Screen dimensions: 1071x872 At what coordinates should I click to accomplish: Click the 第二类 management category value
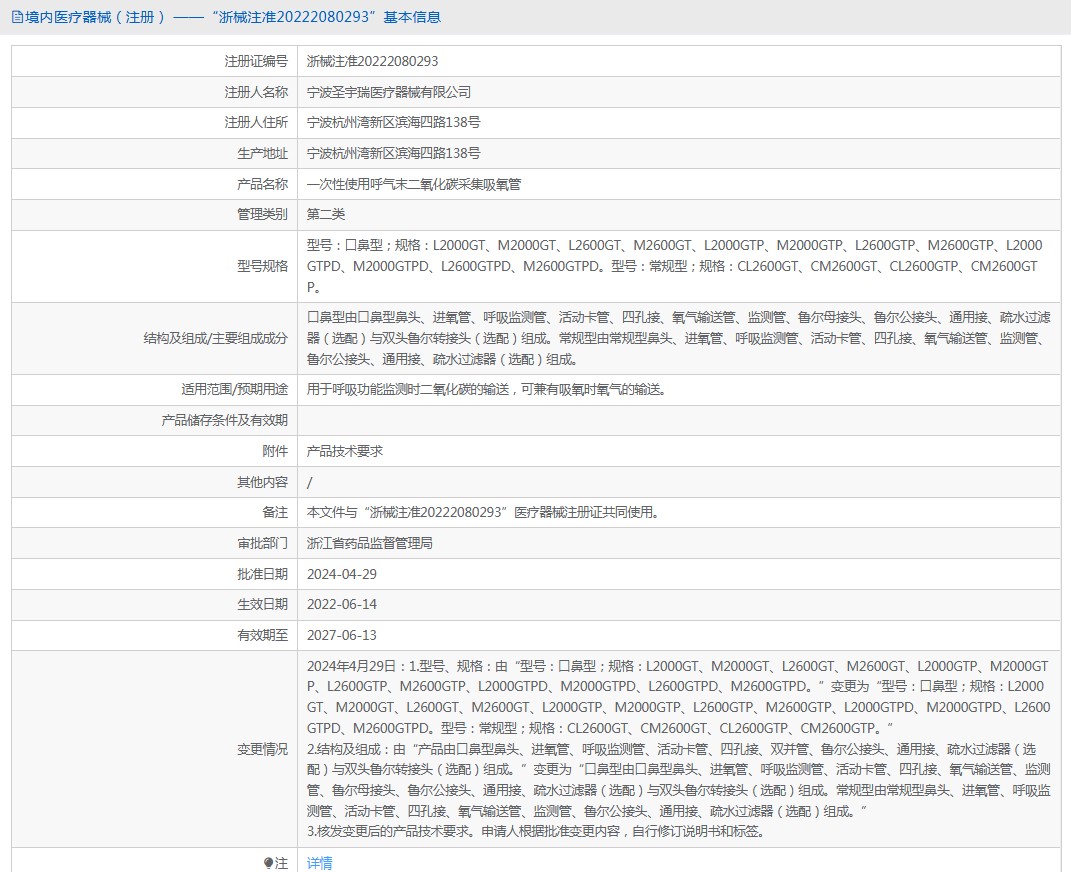coord(326,214)
